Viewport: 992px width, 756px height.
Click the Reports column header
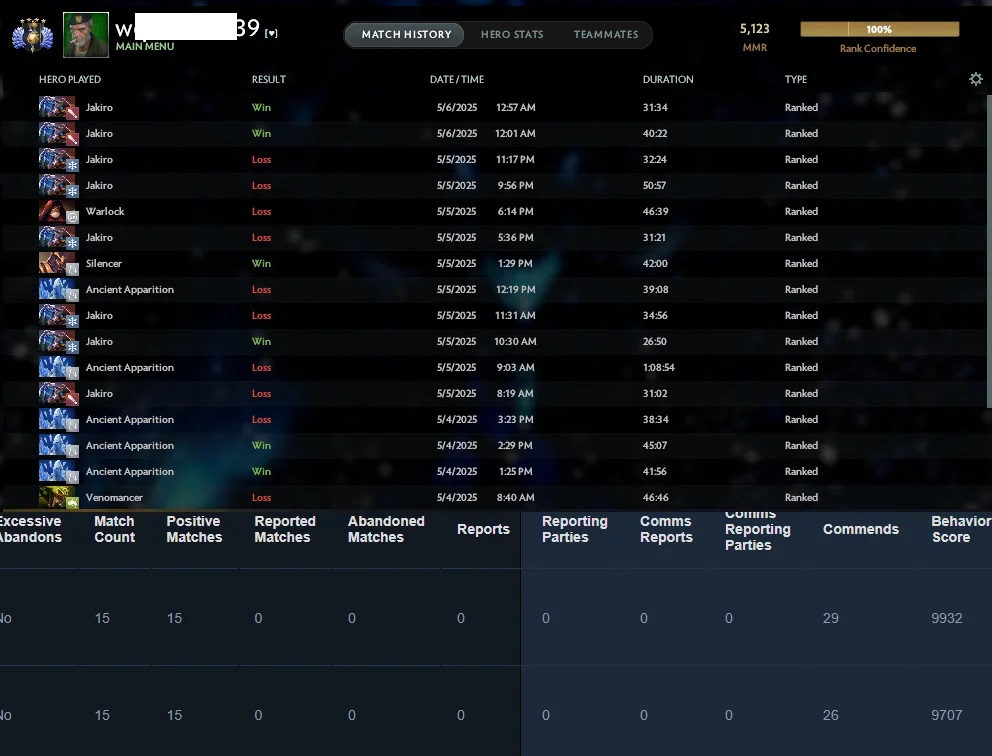[483, 529]
